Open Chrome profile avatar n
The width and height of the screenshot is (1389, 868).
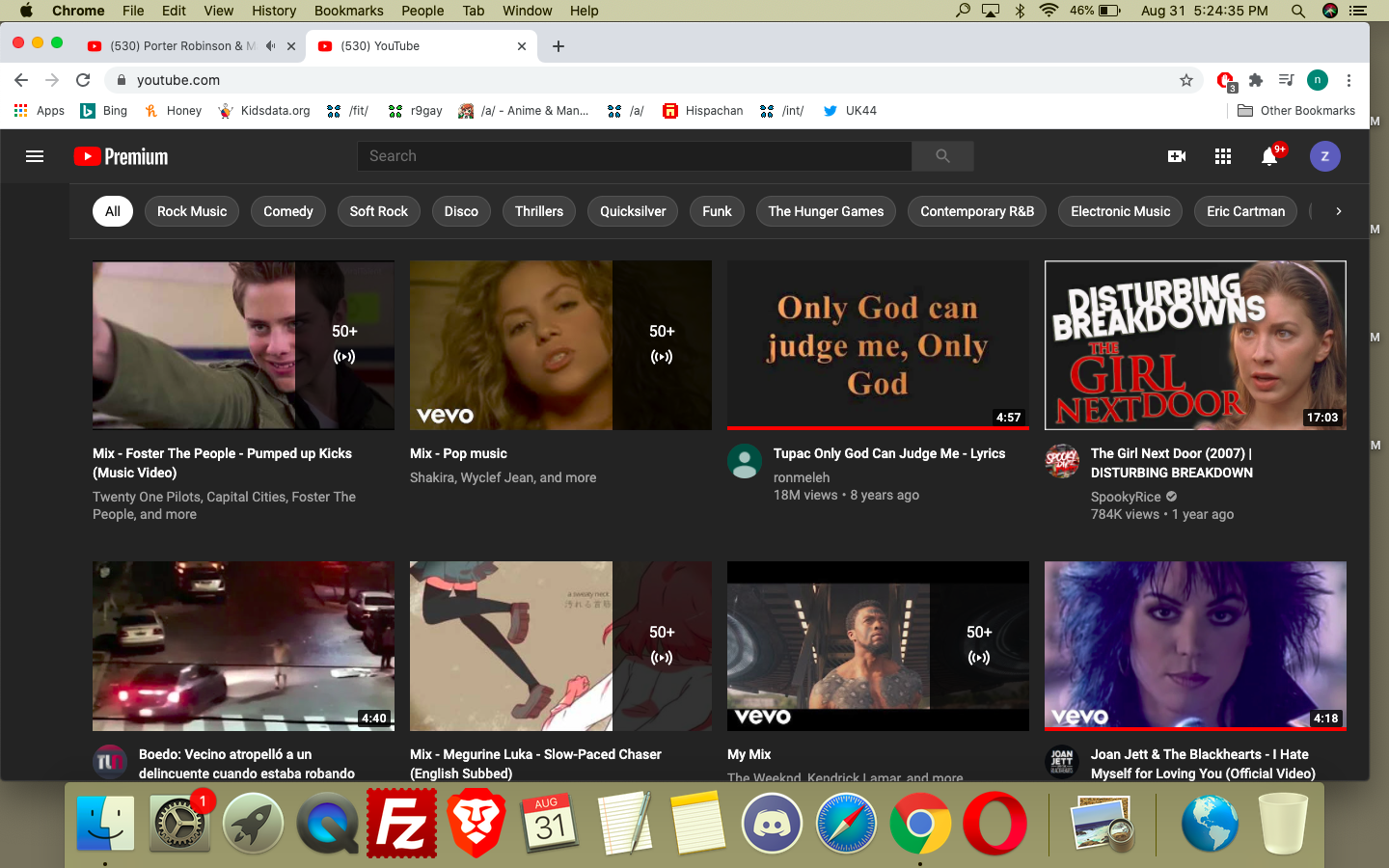(x=1317, y=80)
